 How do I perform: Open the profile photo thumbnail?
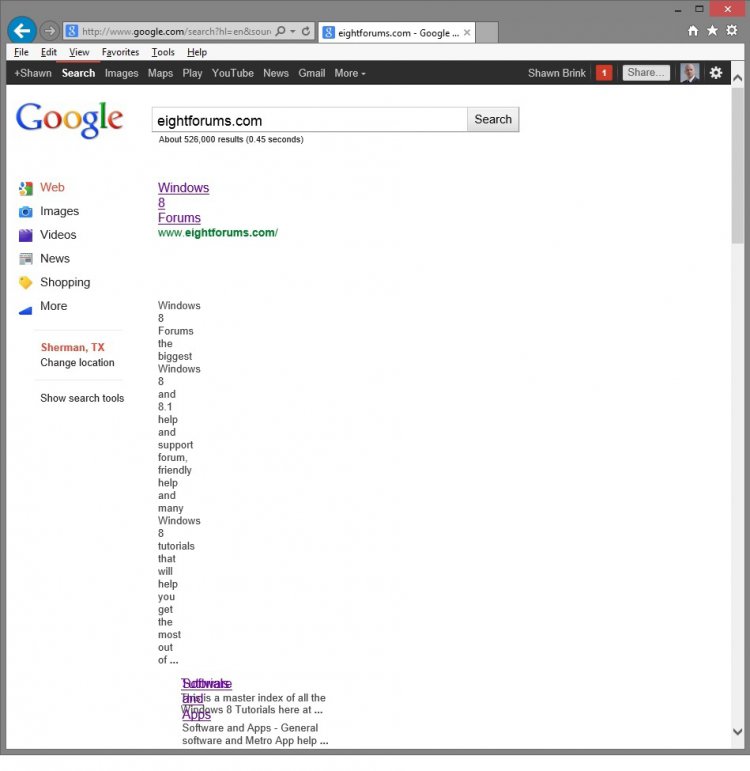point(690,73)
